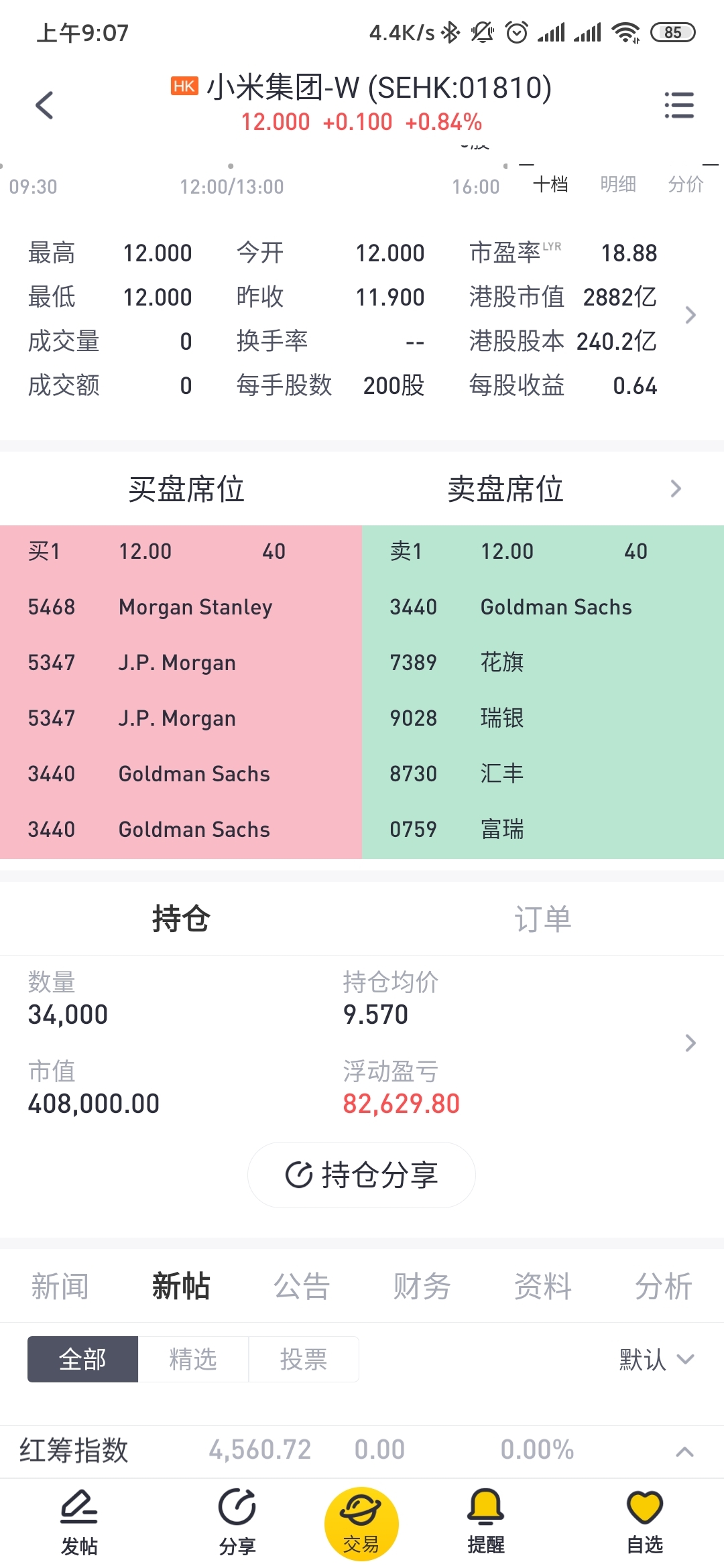This screenshot has width=724, height=1568.
Task: Switch to the 订单 tab
Action: 543,919
